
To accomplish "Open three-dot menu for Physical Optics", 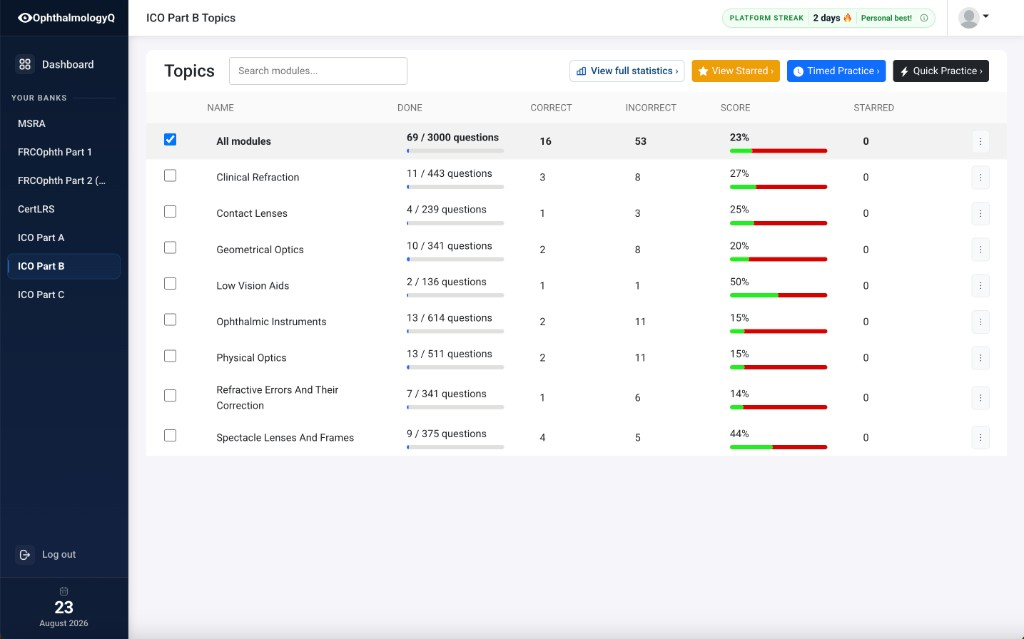I will coord(980,357).
